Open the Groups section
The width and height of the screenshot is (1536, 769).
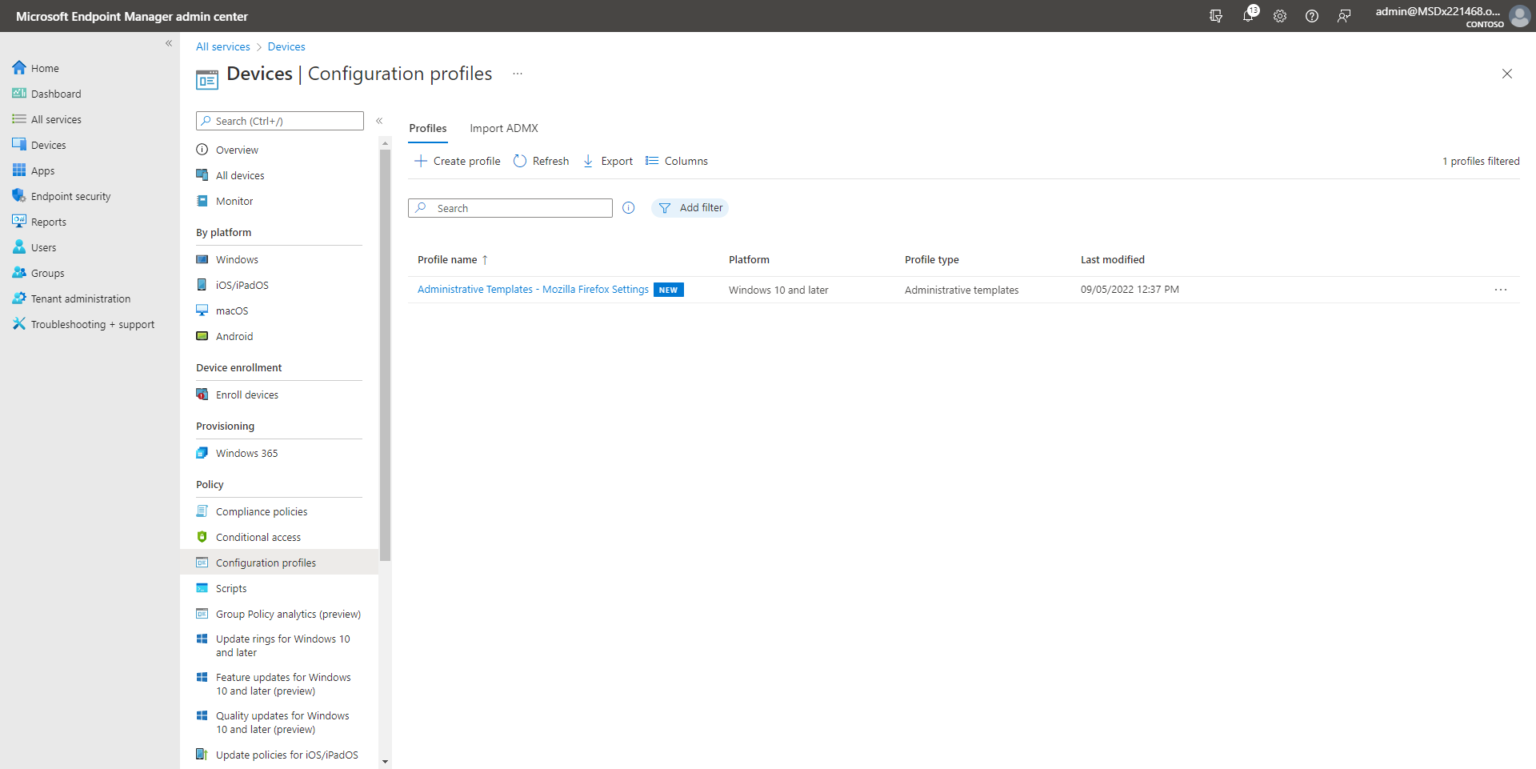47,272
